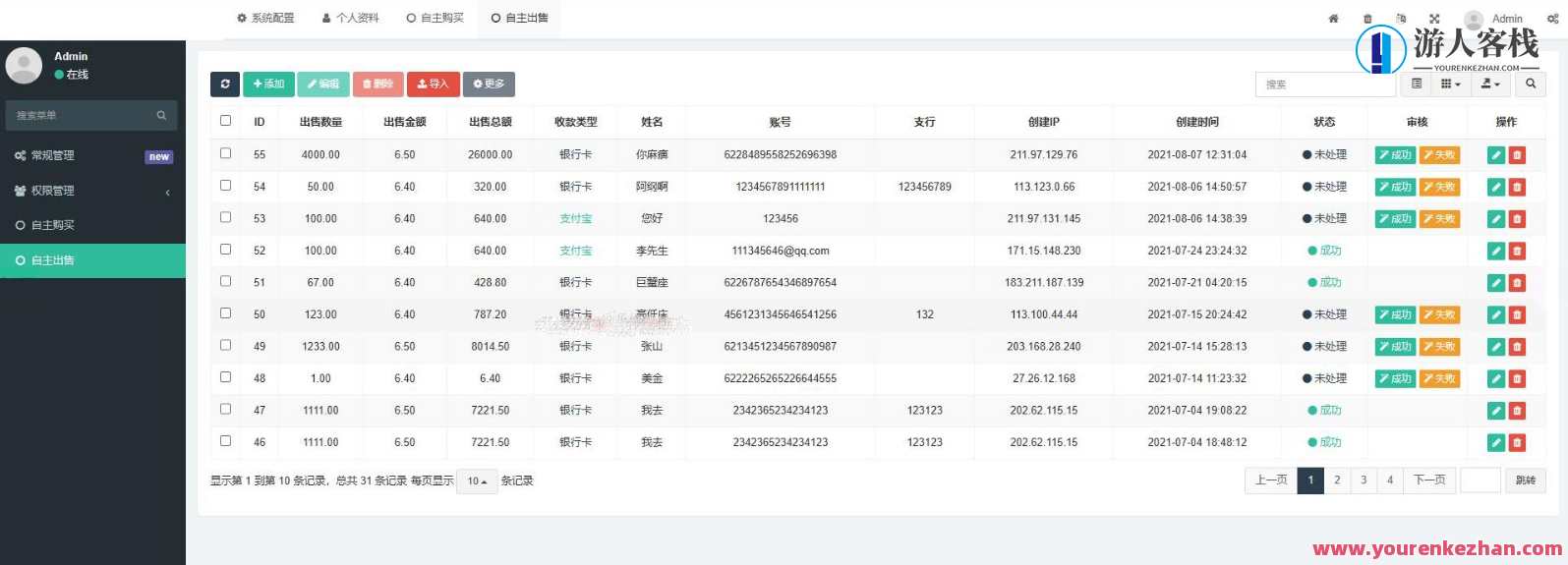Click the sidebar menu search magnifier
The image size is (1568, 565).
(161, 116)
